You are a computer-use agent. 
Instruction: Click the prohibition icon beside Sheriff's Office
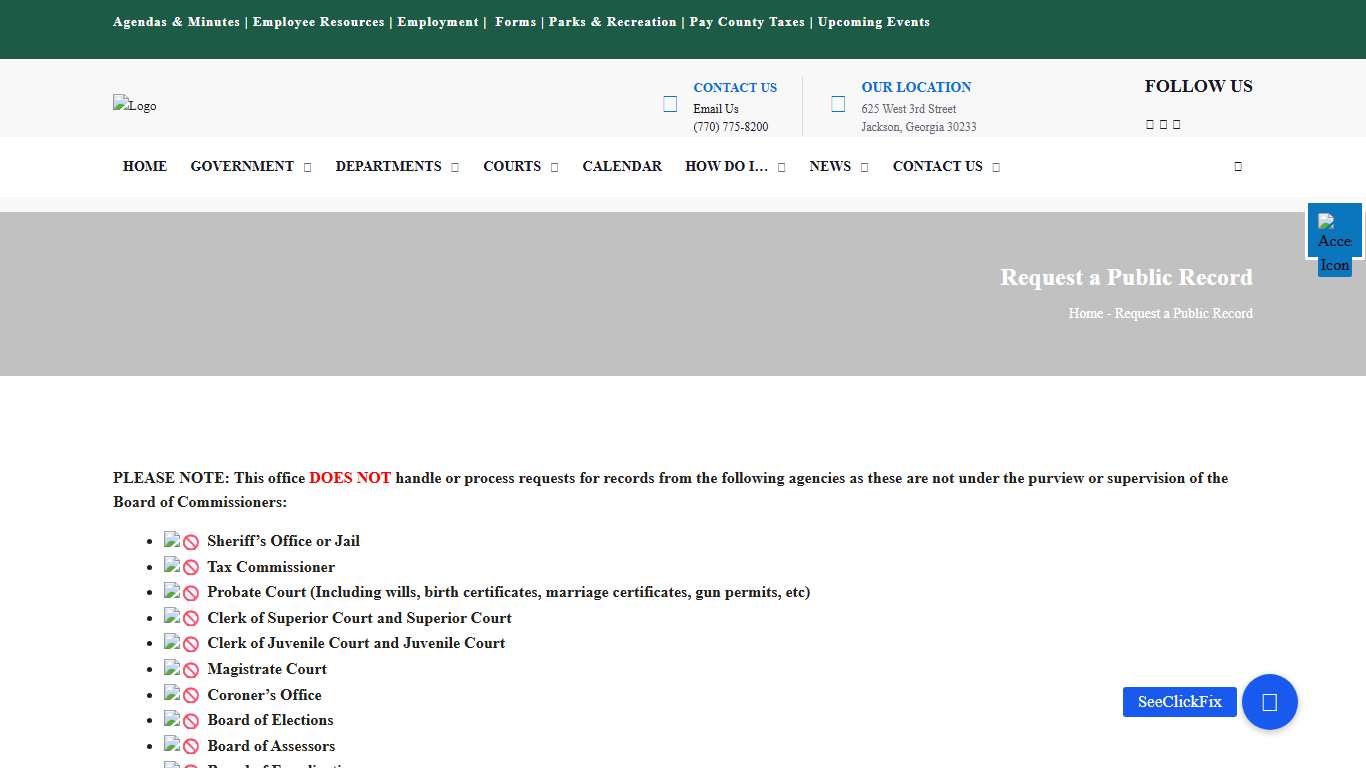[188, 541]
